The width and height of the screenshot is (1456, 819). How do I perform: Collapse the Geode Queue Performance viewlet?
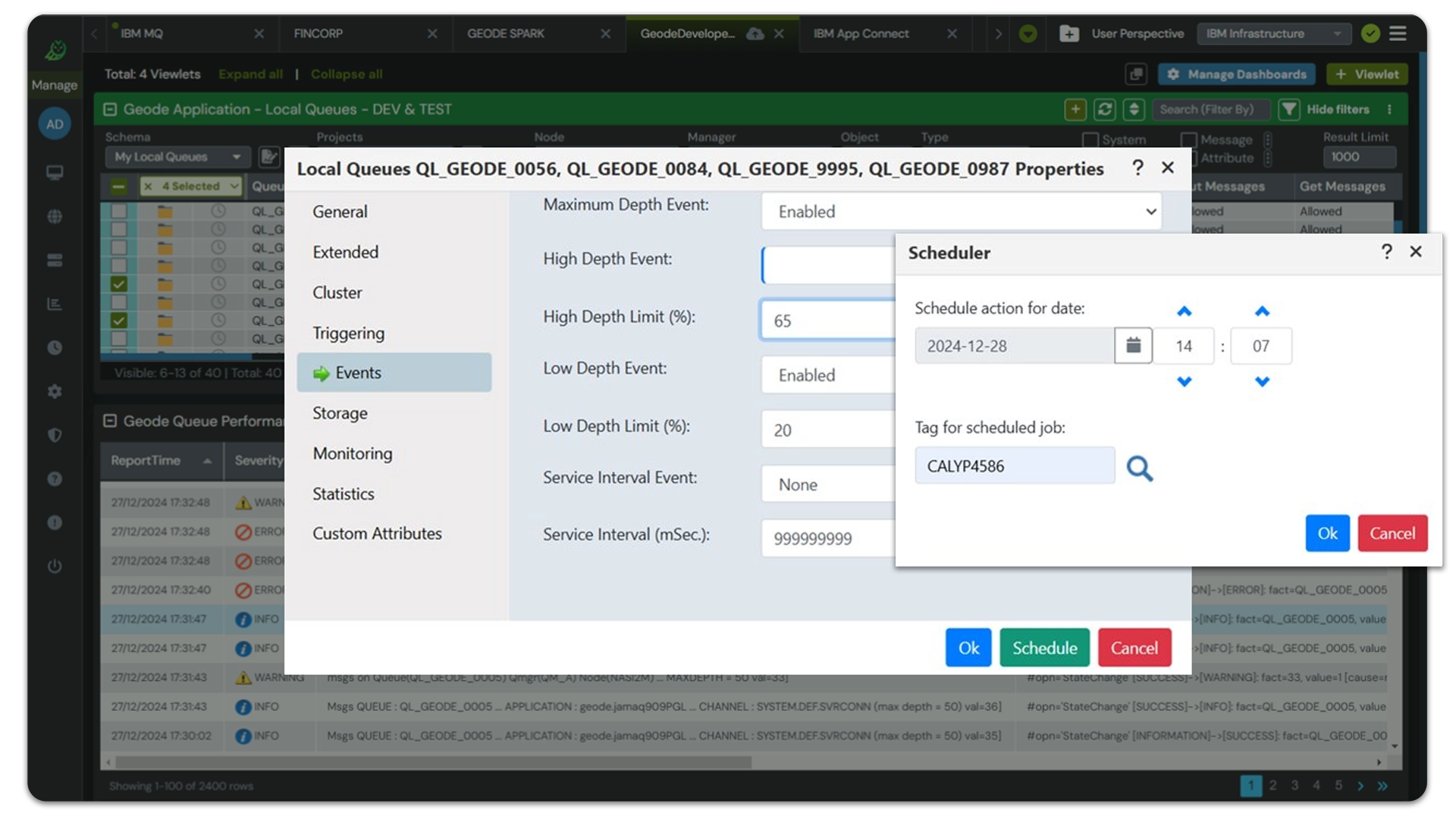[x=110, y=420]
